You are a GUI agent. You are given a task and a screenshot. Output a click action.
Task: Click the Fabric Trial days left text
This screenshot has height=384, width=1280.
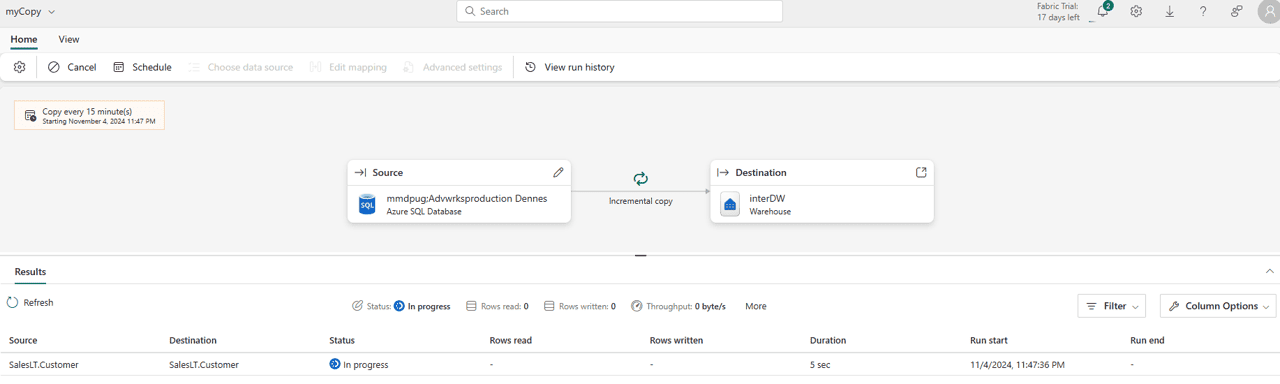click(x=1058, y=12)
